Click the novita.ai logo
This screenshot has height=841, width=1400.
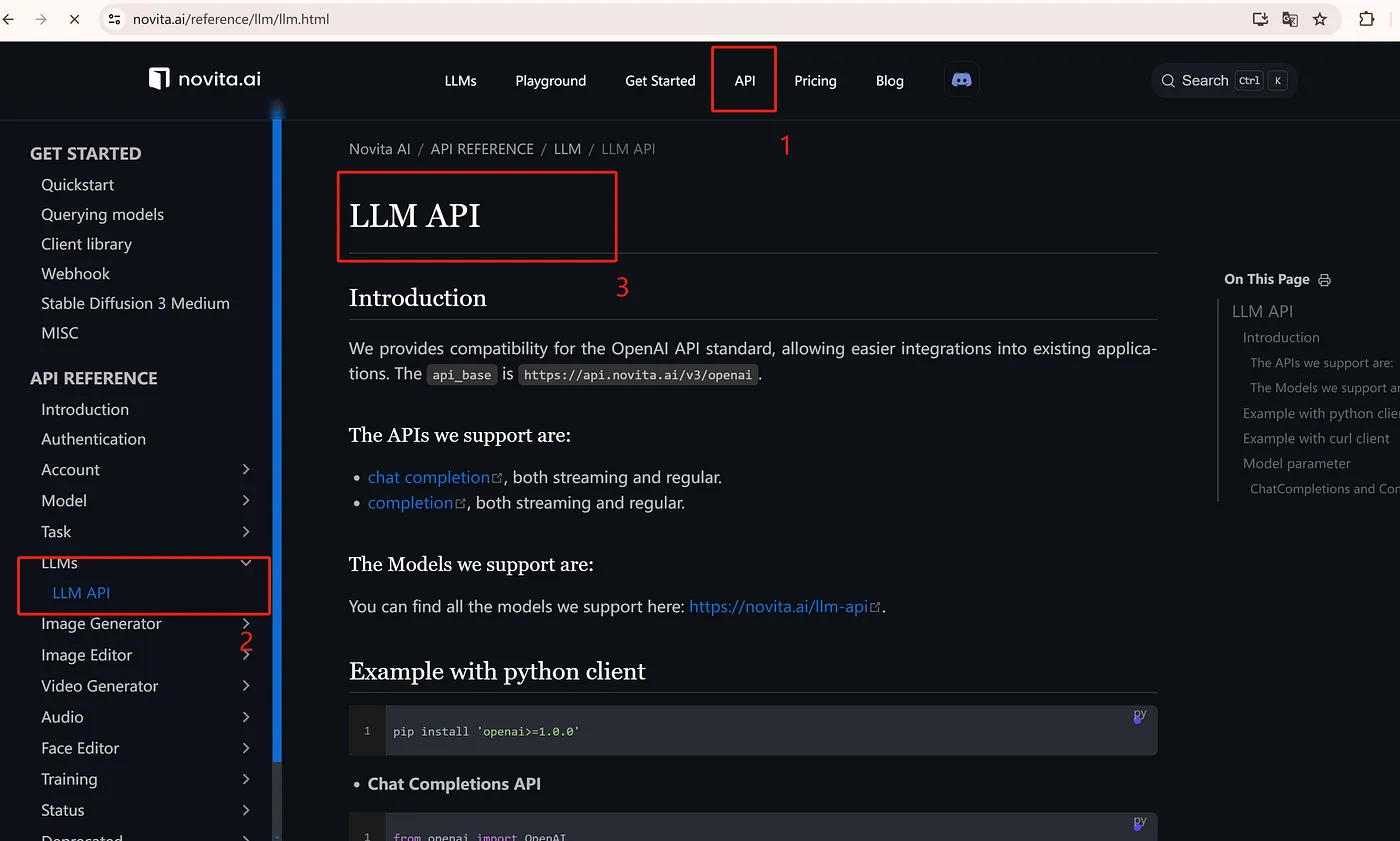click(x=205, y=79)
